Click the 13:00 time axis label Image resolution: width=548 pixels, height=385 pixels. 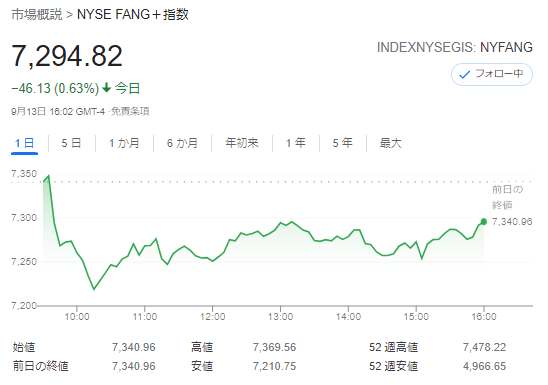pyautogui.click(x=280, y=317)
